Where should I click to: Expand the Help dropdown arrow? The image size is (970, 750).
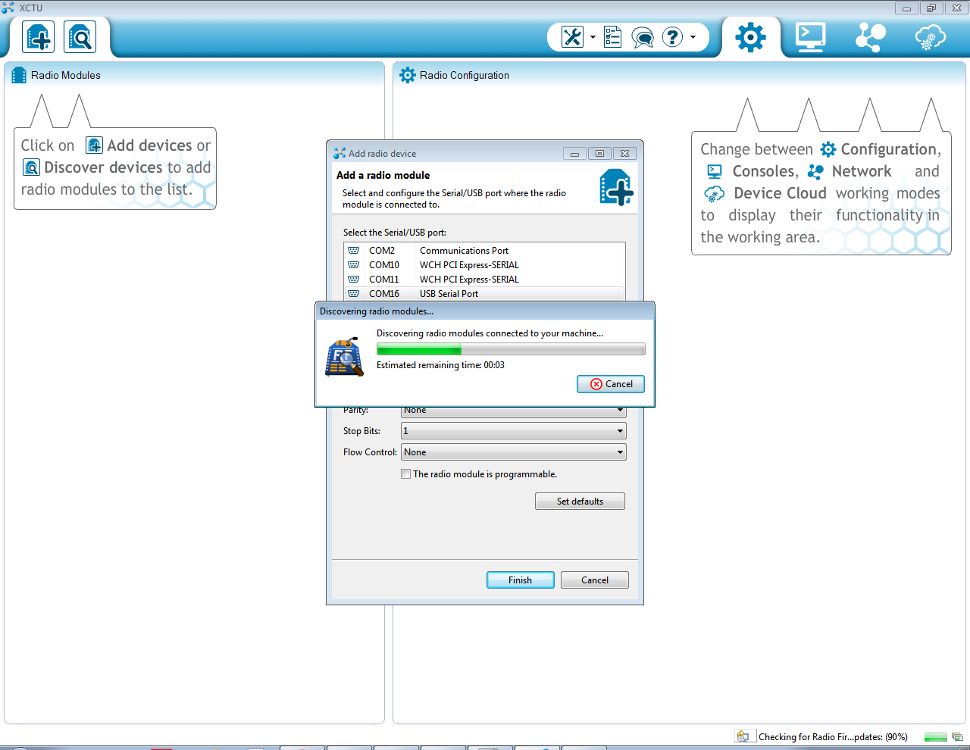tap(693, 37)
